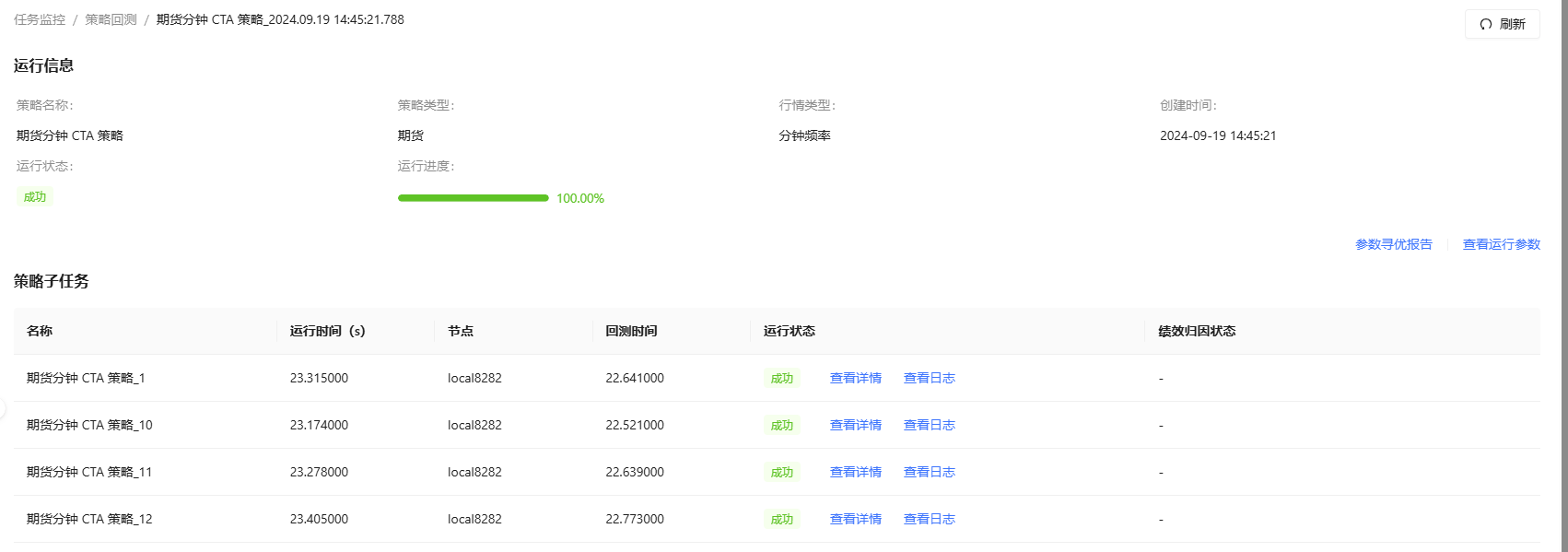The image size is (1568, 552).
Task: Click the 绩效归因状态 column header
Action: point(1197,331)
